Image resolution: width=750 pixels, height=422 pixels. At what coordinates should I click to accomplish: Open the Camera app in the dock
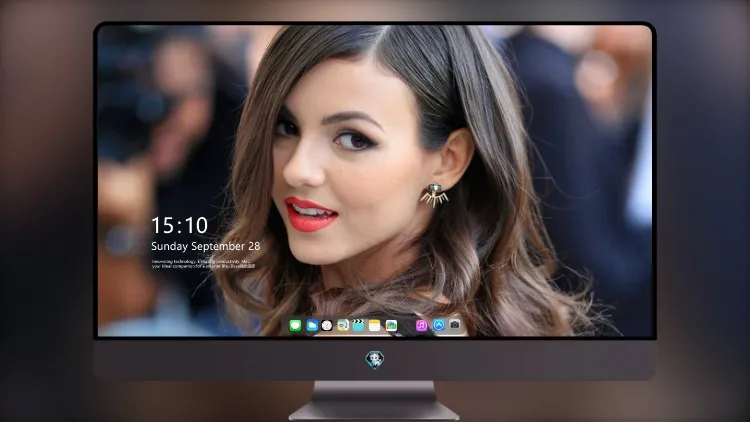click(455, 325)
